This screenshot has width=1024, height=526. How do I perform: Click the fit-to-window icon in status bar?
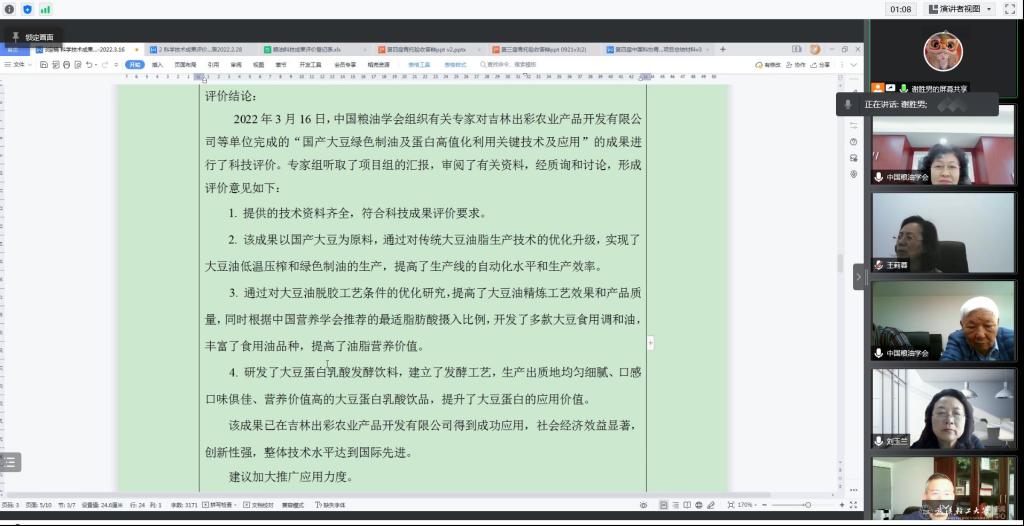tap(731, 505)
